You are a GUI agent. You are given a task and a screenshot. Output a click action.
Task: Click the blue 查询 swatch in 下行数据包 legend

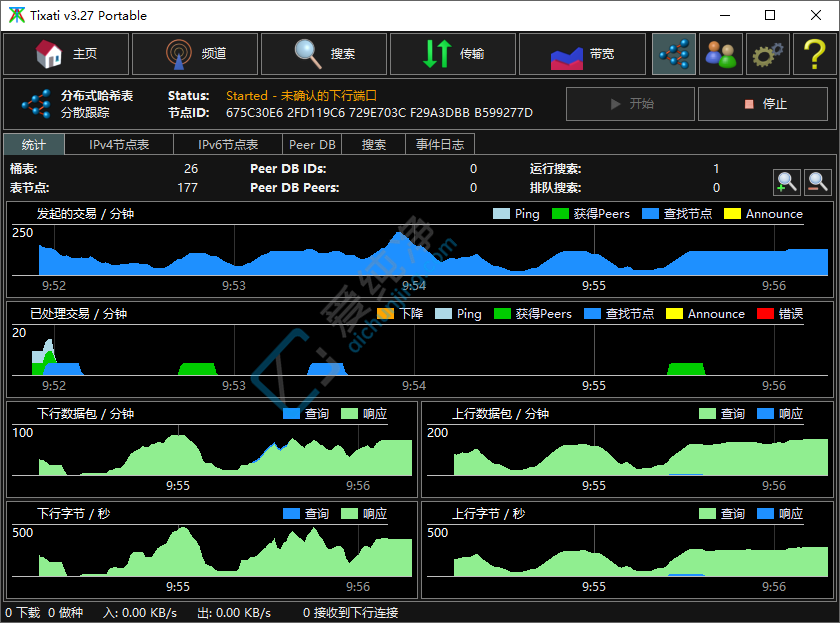click(291, 414)
